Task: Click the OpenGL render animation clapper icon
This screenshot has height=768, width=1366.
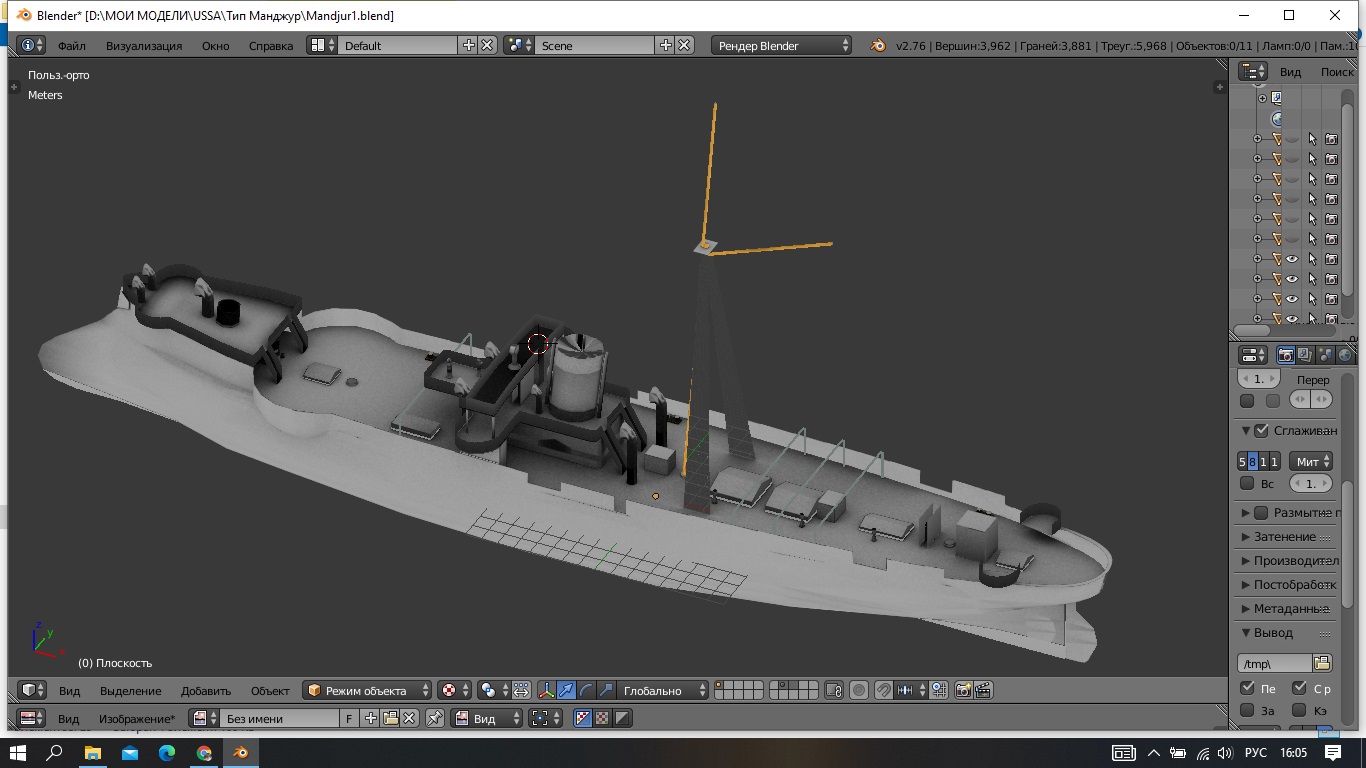Action: [x=983, y=690]
